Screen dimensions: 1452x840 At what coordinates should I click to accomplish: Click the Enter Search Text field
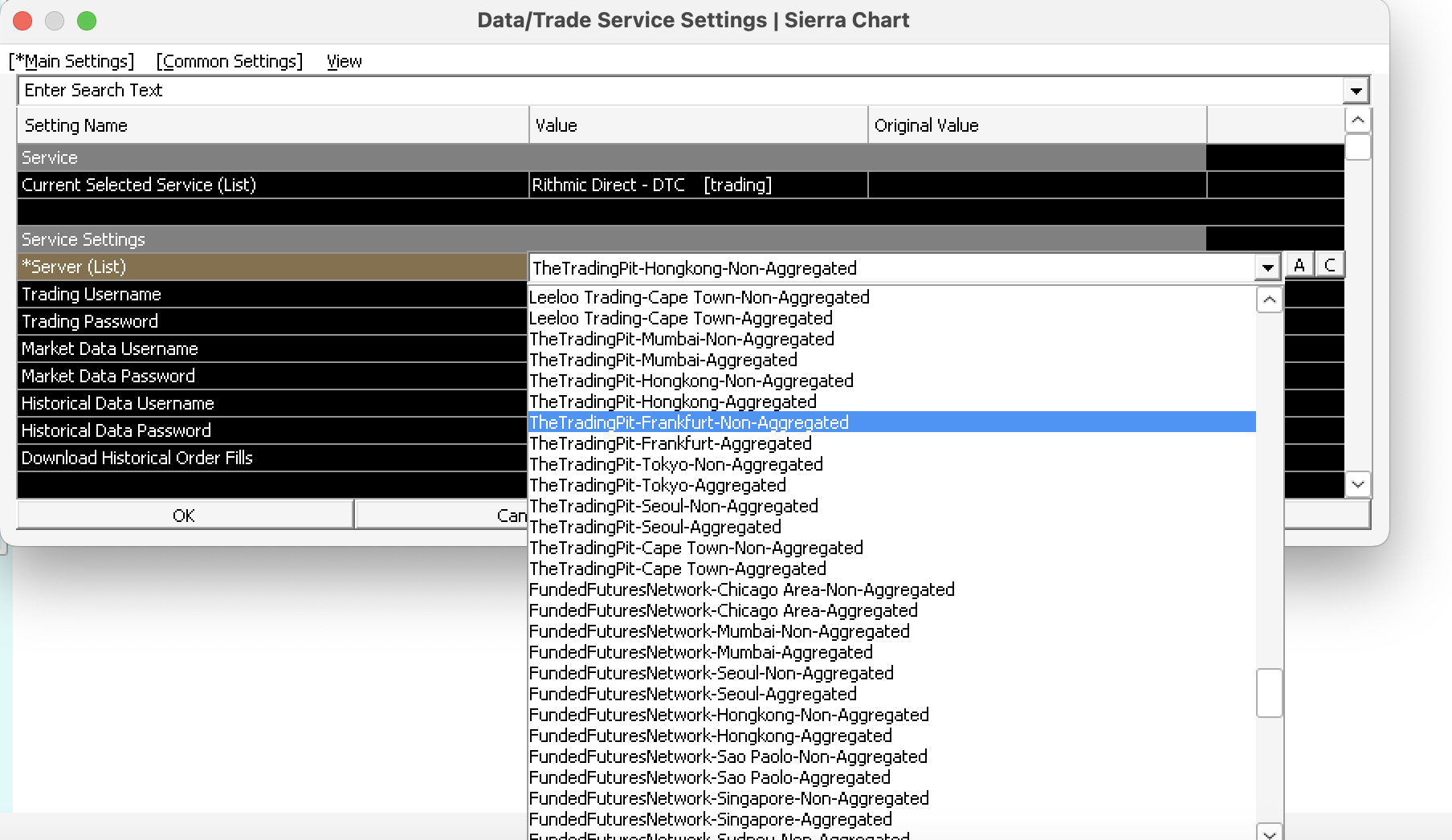[681, 90]
